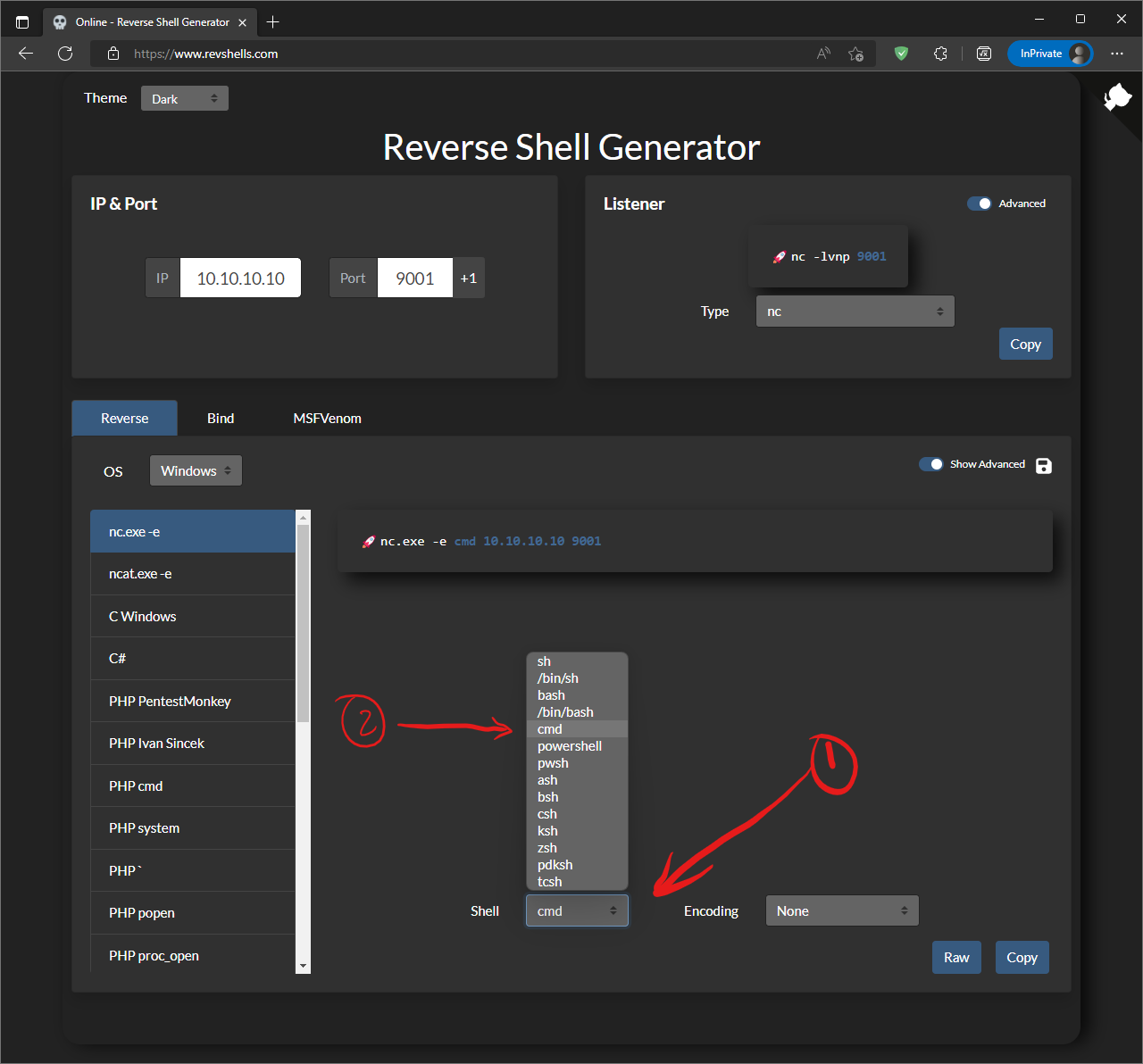1143x1064 pixels.
Task: Select C# payload
Action: 193,659
